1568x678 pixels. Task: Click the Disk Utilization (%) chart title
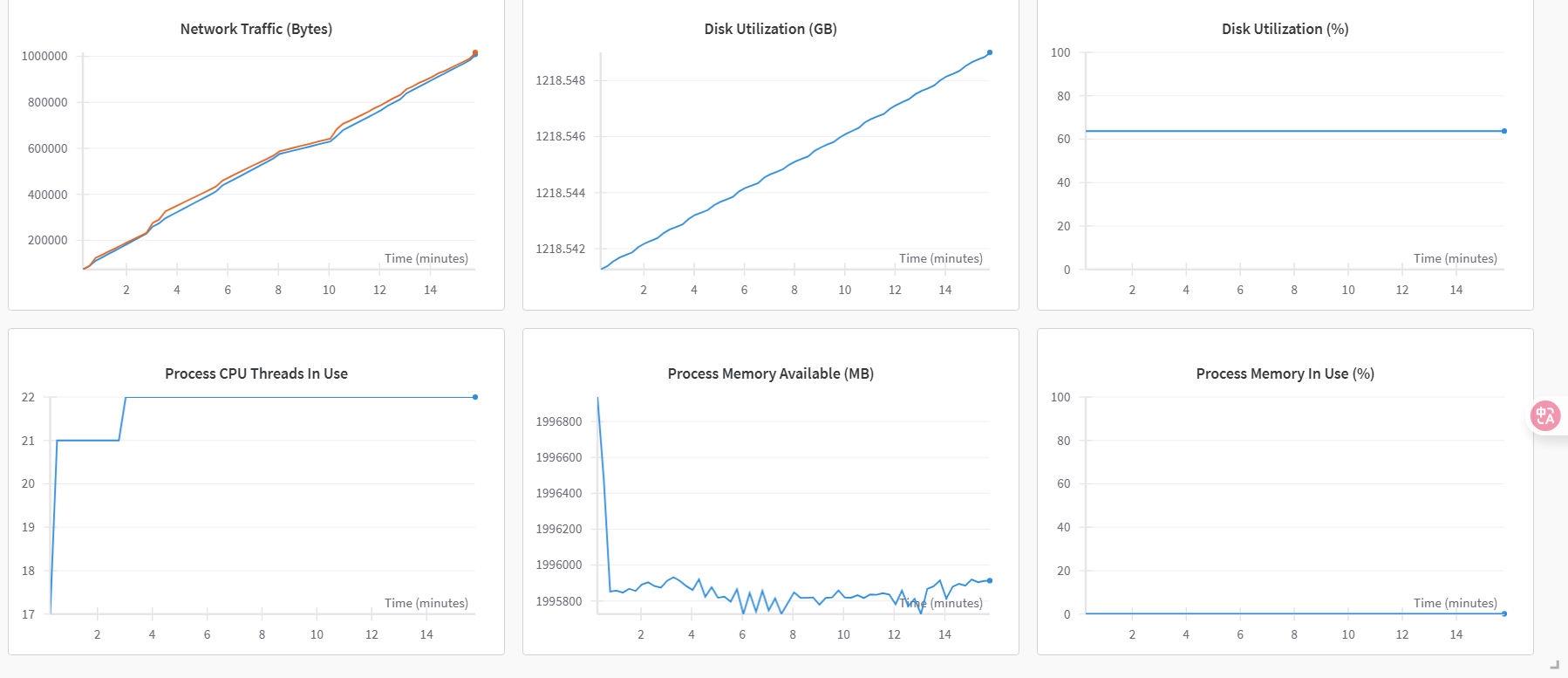click(1285, 29)
